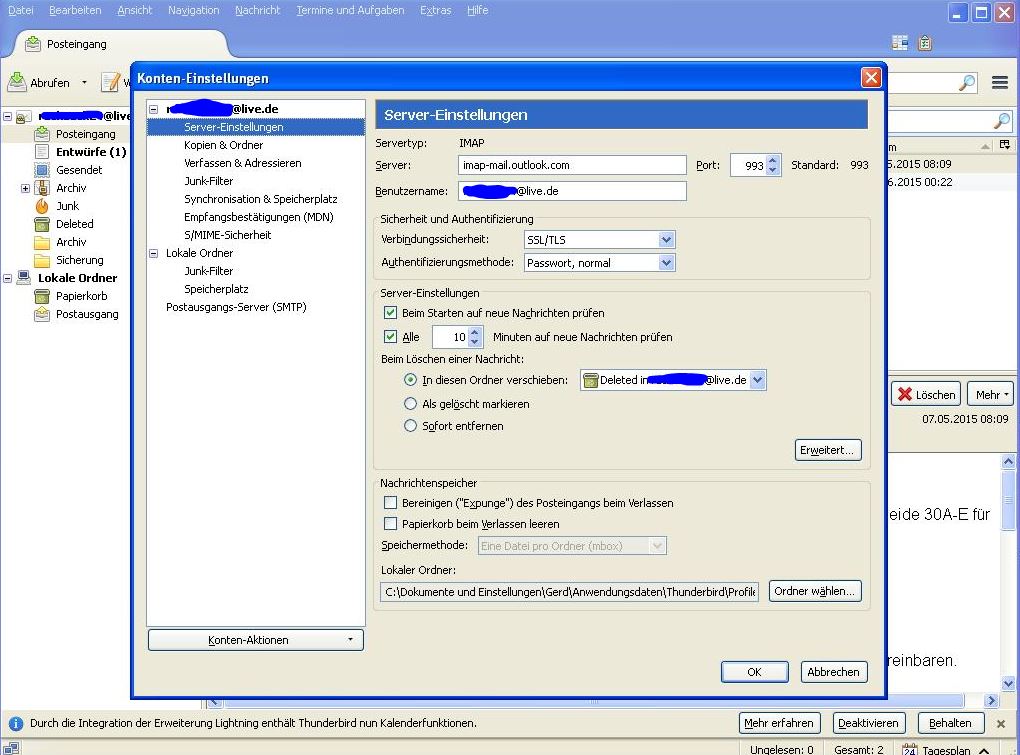The width and height of the screenshot is (1020, 755).
Task: Click the Server name input field
Action: point(572,166)
